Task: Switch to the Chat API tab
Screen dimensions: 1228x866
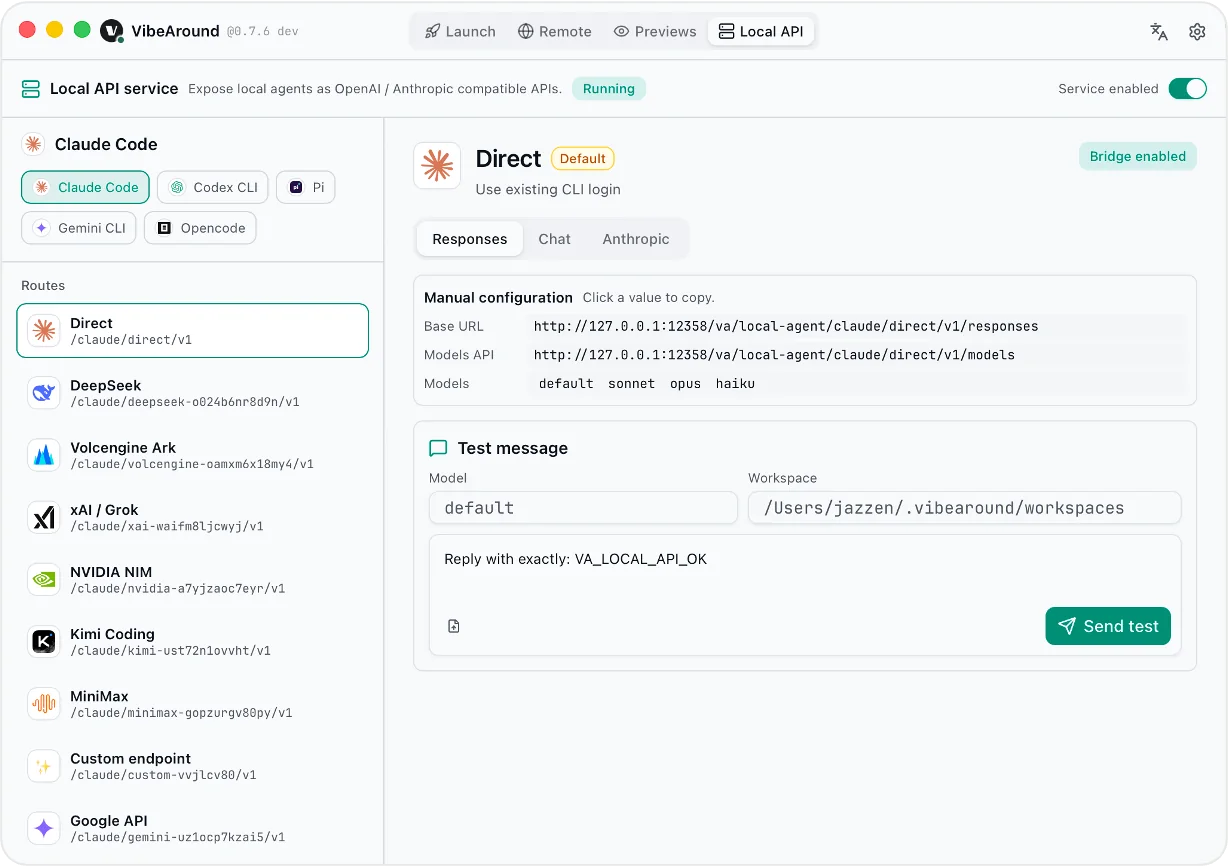Action: pos(554,239)
